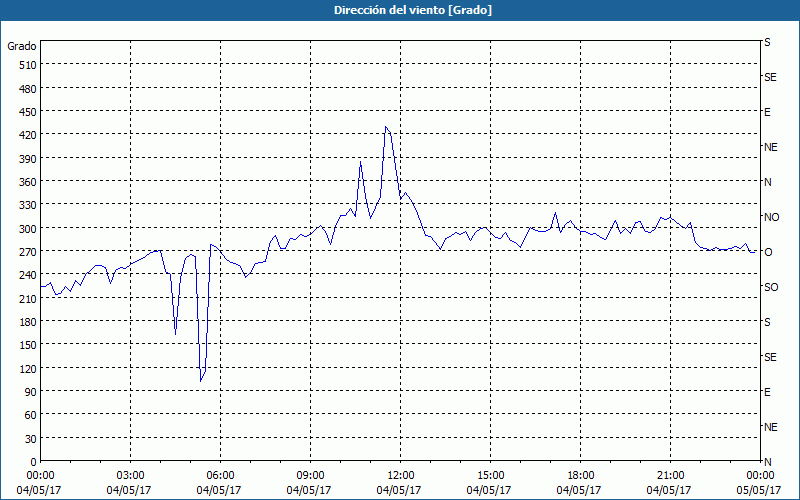Image resolution: width=800 pixels, height=500 pixels.
Task: Click the 'NO' compass label on right axis
Action: 771,217
